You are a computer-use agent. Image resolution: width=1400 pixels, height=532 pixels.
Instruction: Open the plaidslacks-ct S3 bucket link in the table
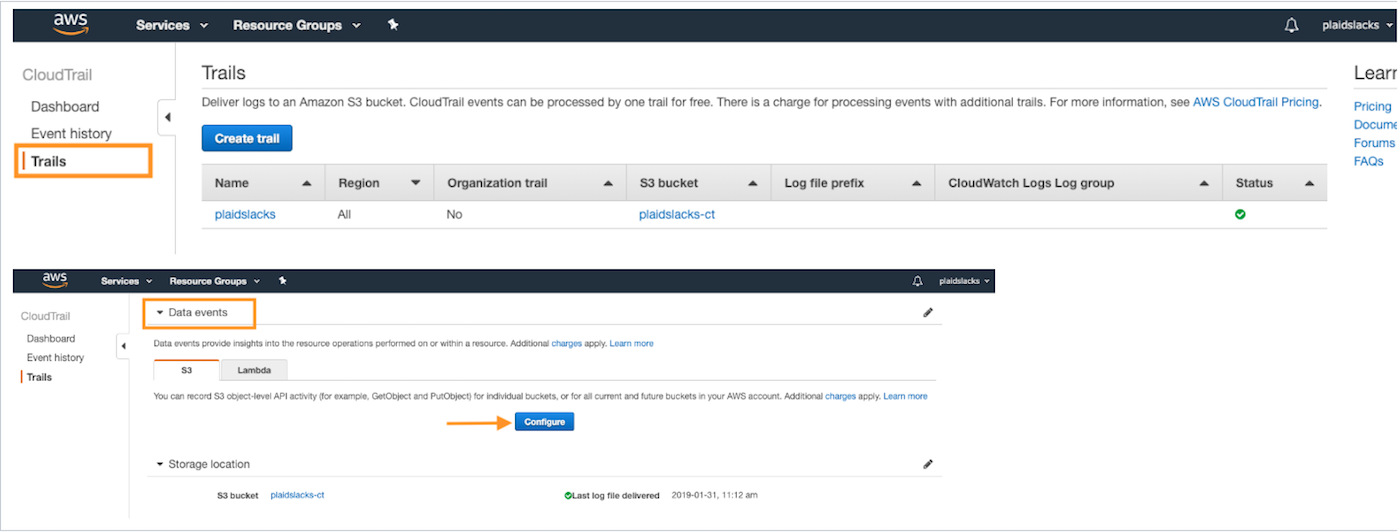point(677,214)
